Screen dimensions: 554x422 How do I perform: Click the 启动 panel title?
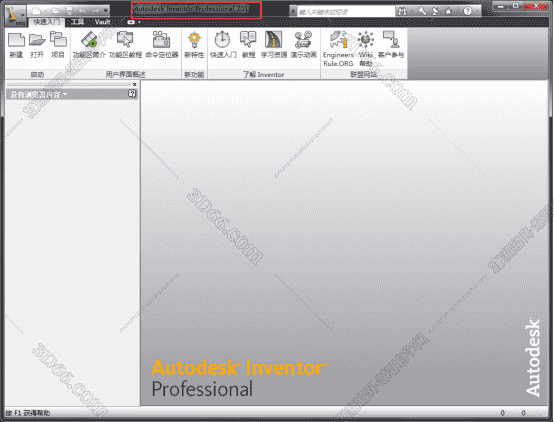tap(37, 75)
